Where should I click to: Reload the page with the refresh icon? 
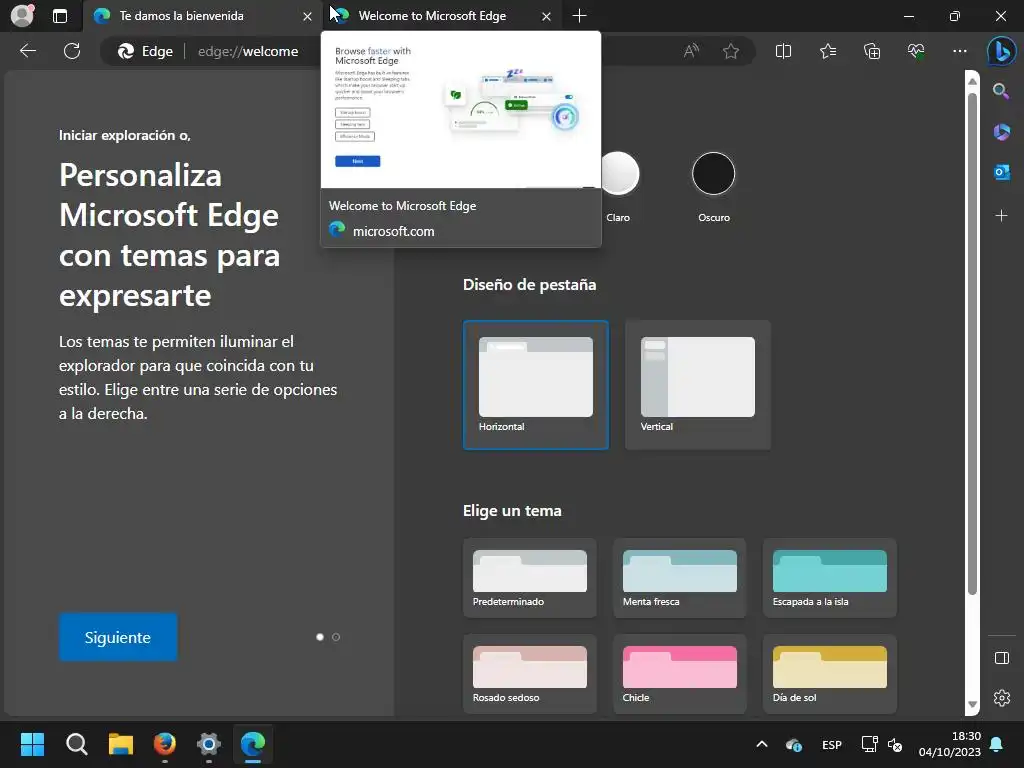coord(72,51)
